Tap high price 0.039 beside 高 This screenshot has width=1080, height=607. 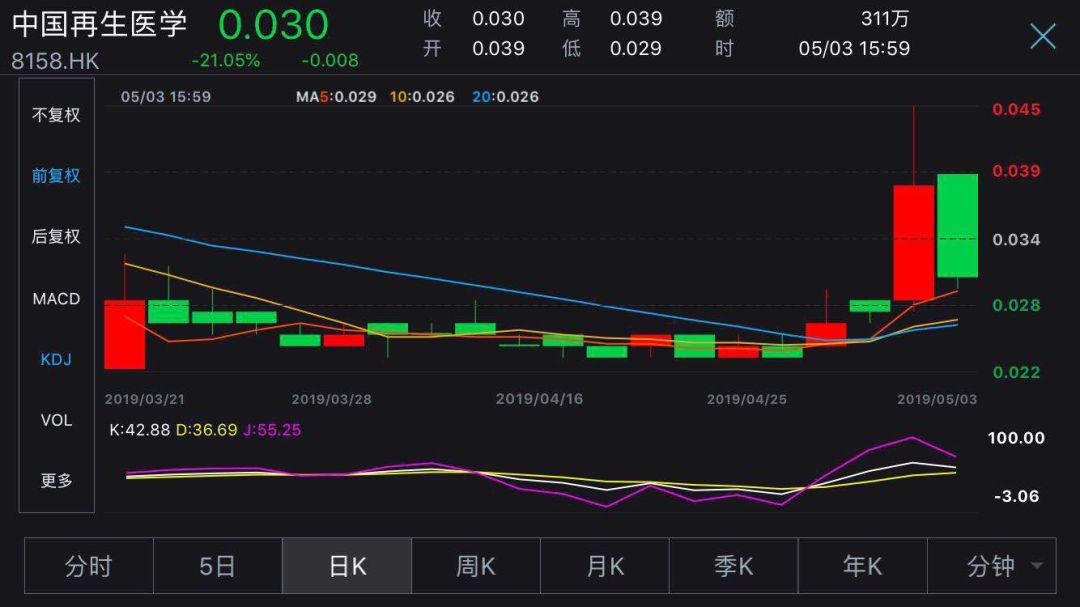coord(636,19)
